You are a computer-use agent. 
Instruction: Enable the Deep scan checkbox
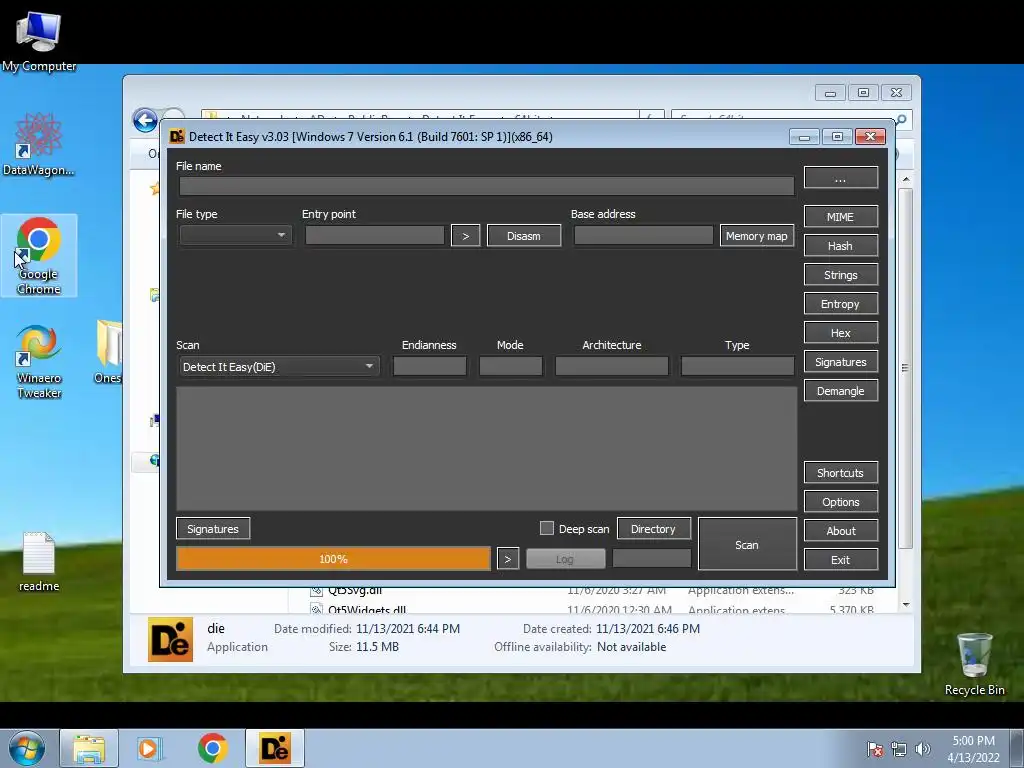[547, 528]
